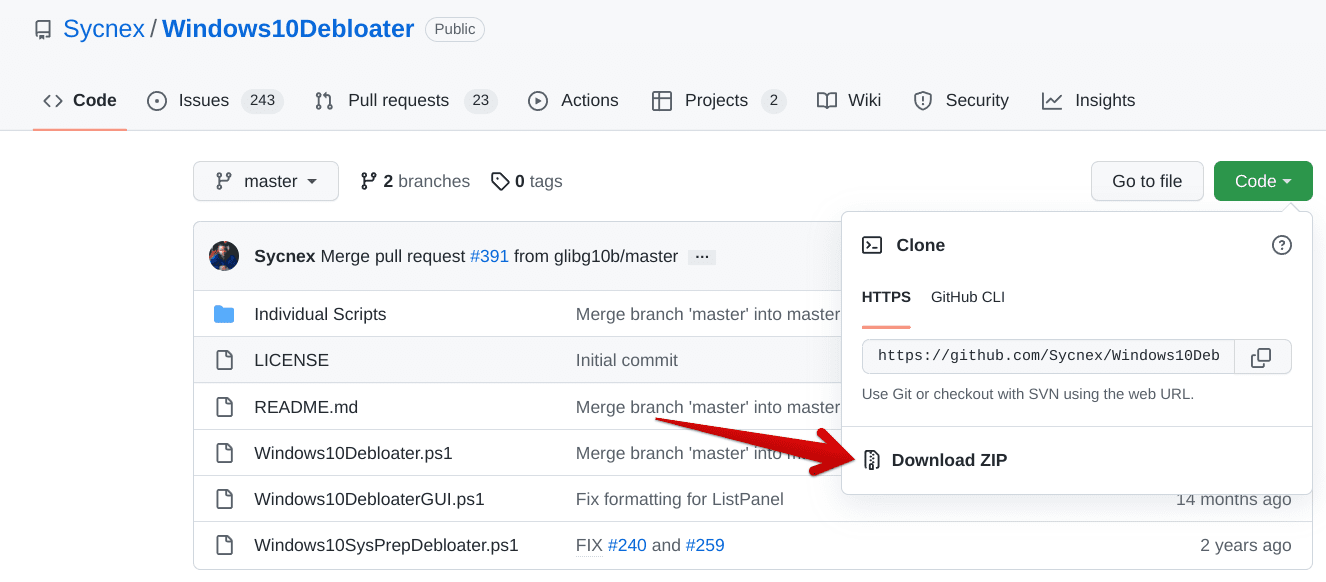Open the Security tab
This screenshot has height=582, width=1326.
coord(961,101)
